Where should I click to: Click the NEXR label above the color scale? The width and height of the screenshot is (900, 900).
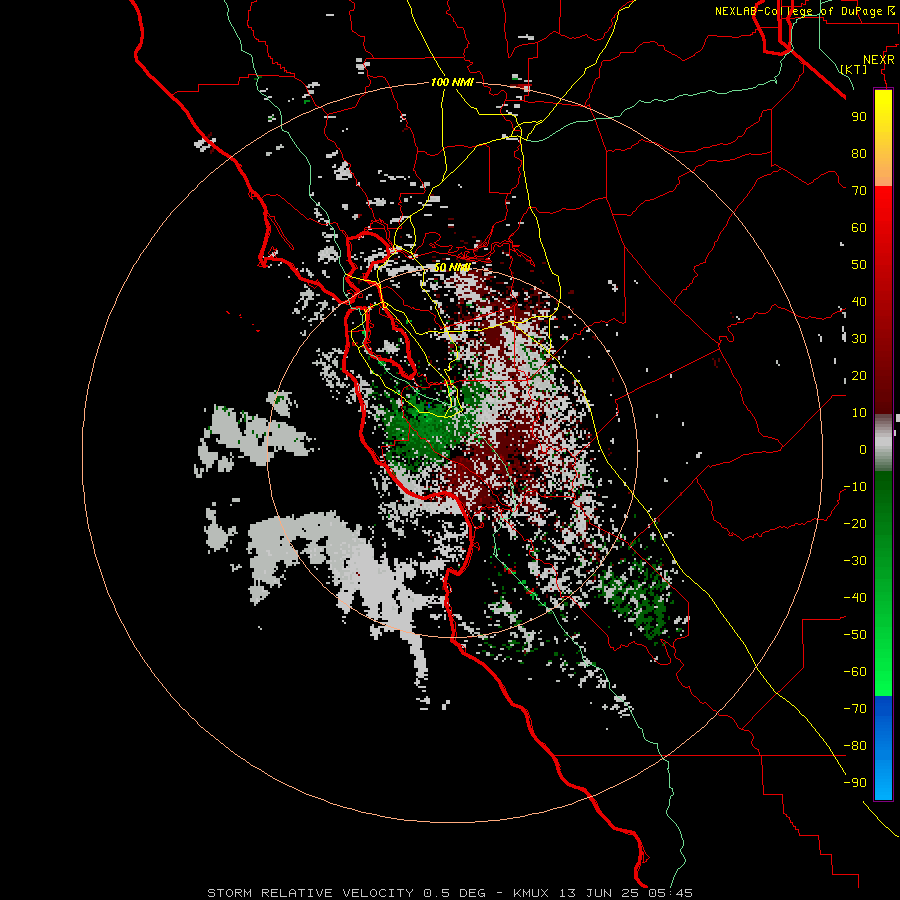point(879,60)
